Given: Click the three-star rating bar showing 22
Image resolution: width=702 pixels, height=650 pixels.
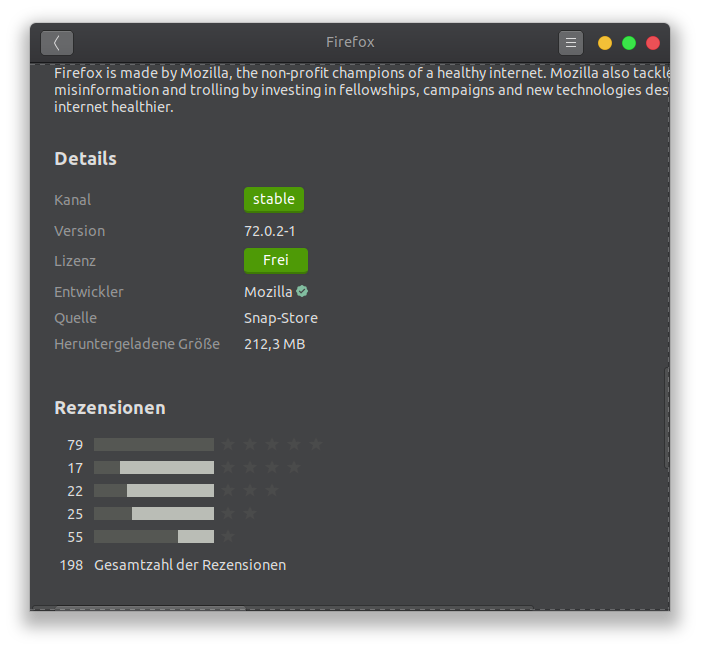Looking at the screenshot, I should (x=154, y=491).
